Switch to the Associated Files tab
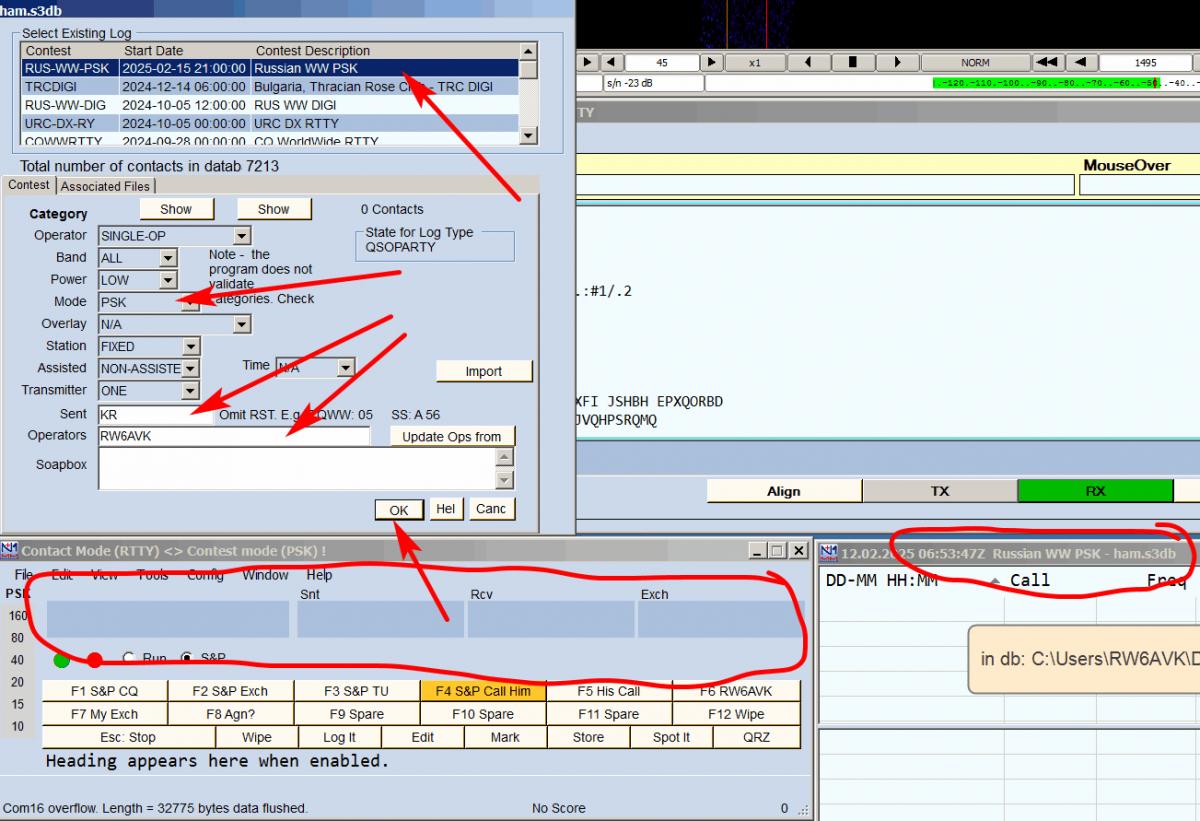This screenshot has width=1200, height=821. pyautogui.click(x=105, y=186)
